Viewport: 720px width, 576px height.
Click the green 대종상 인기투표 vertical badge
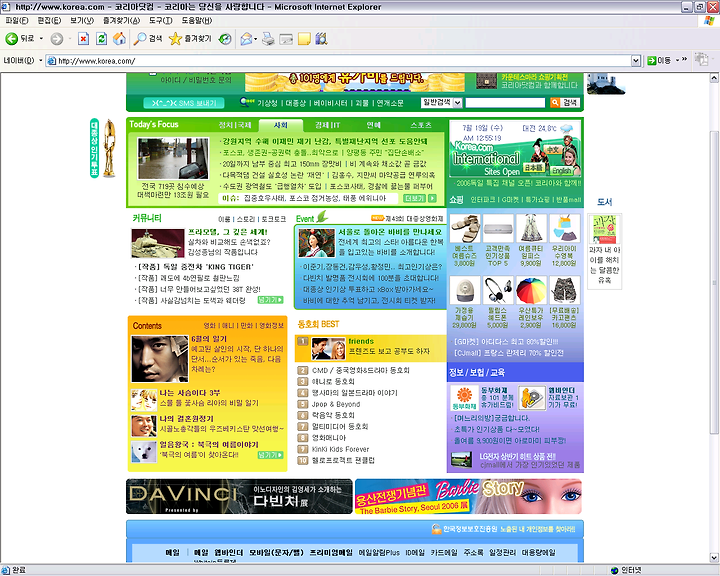(94, 148)
